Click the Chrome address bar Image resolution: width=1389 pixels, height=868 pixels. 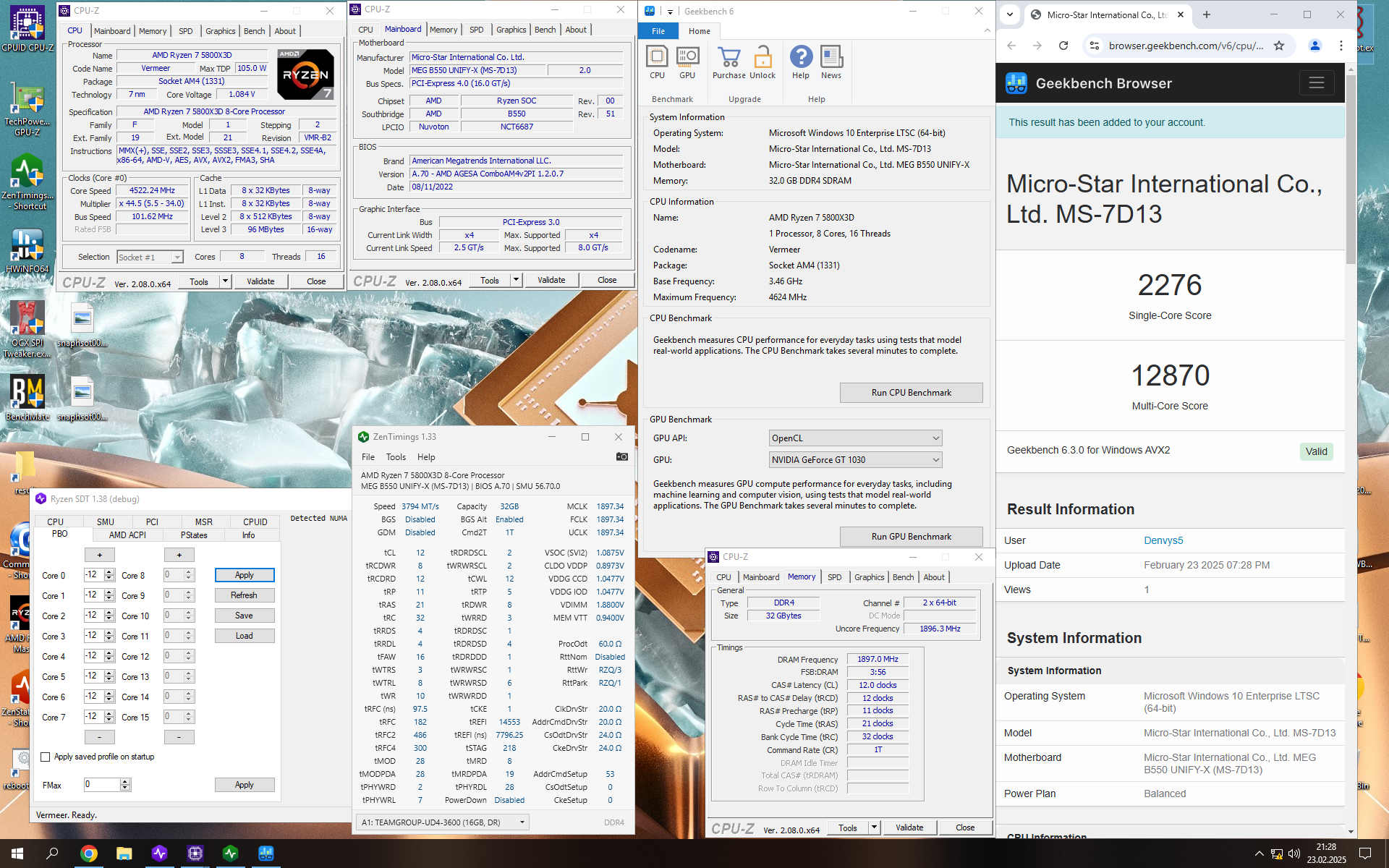click(1186, 46)
